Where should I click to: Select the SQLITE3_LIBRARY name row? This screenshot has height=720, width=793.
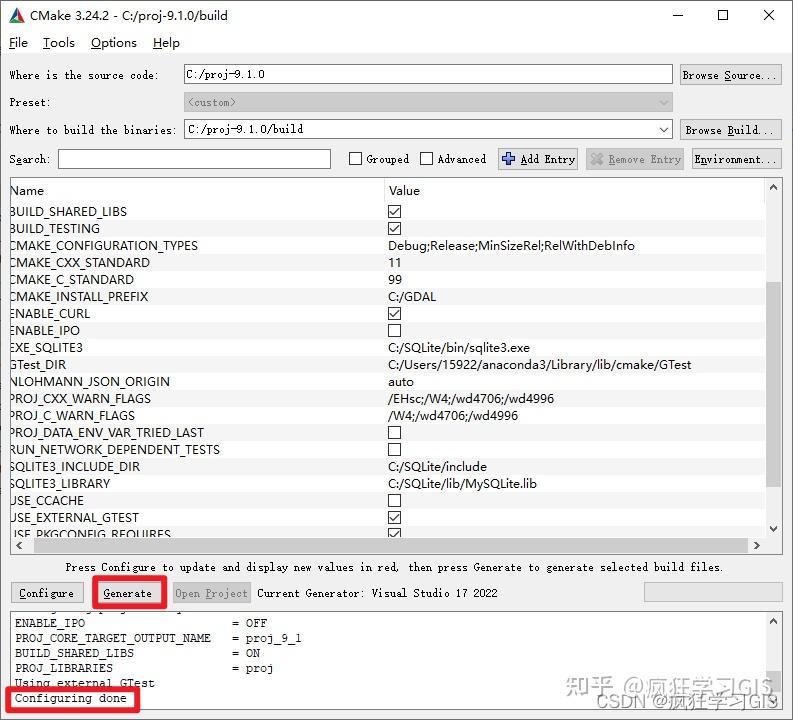pyautogui.click(x=60, y=484)
